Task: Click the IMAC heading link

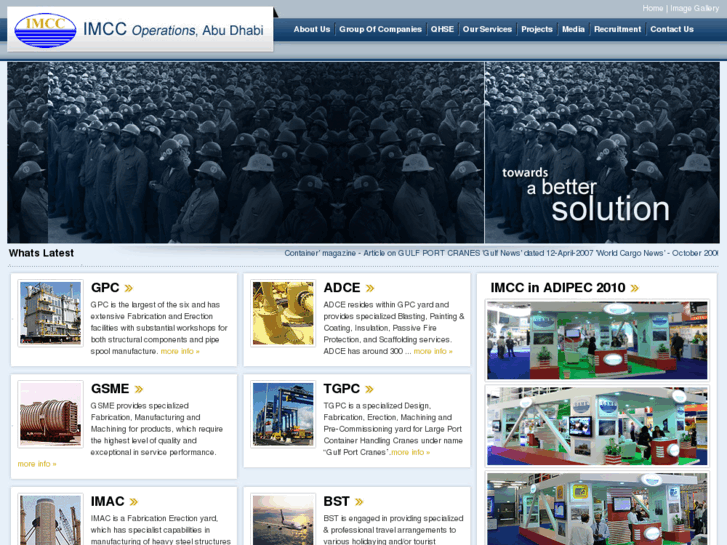Action: [x=108, y=501]
